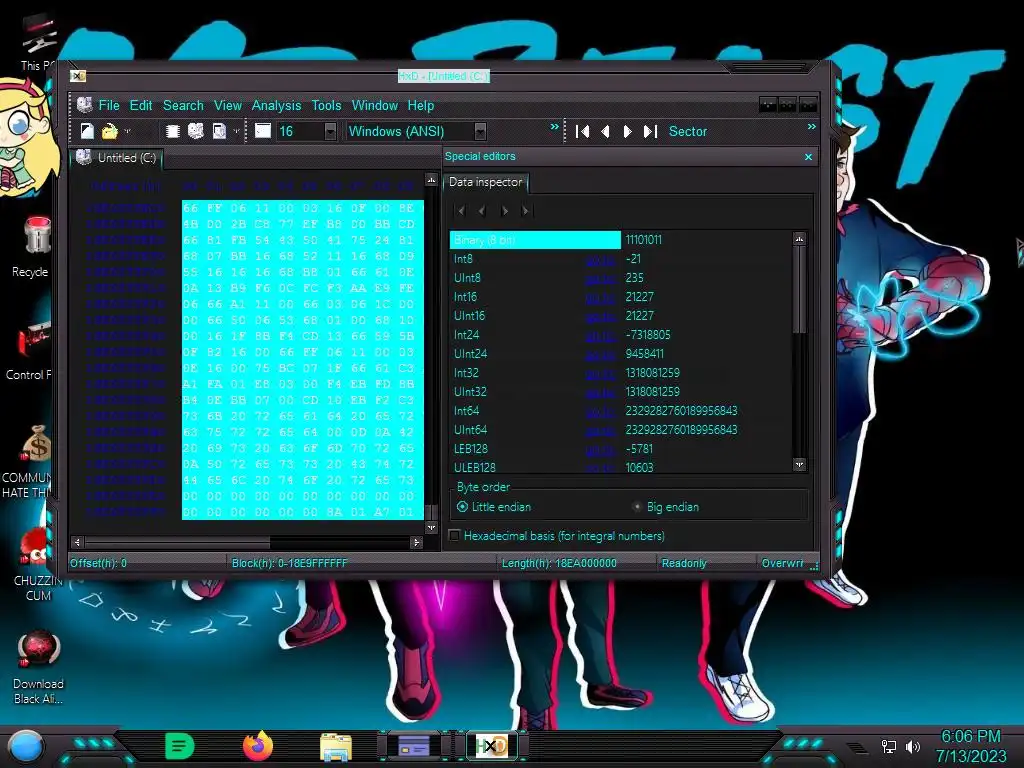Click the Start orb
Viewport: 1024px width, 768px height.
click(x=25, y=746)
